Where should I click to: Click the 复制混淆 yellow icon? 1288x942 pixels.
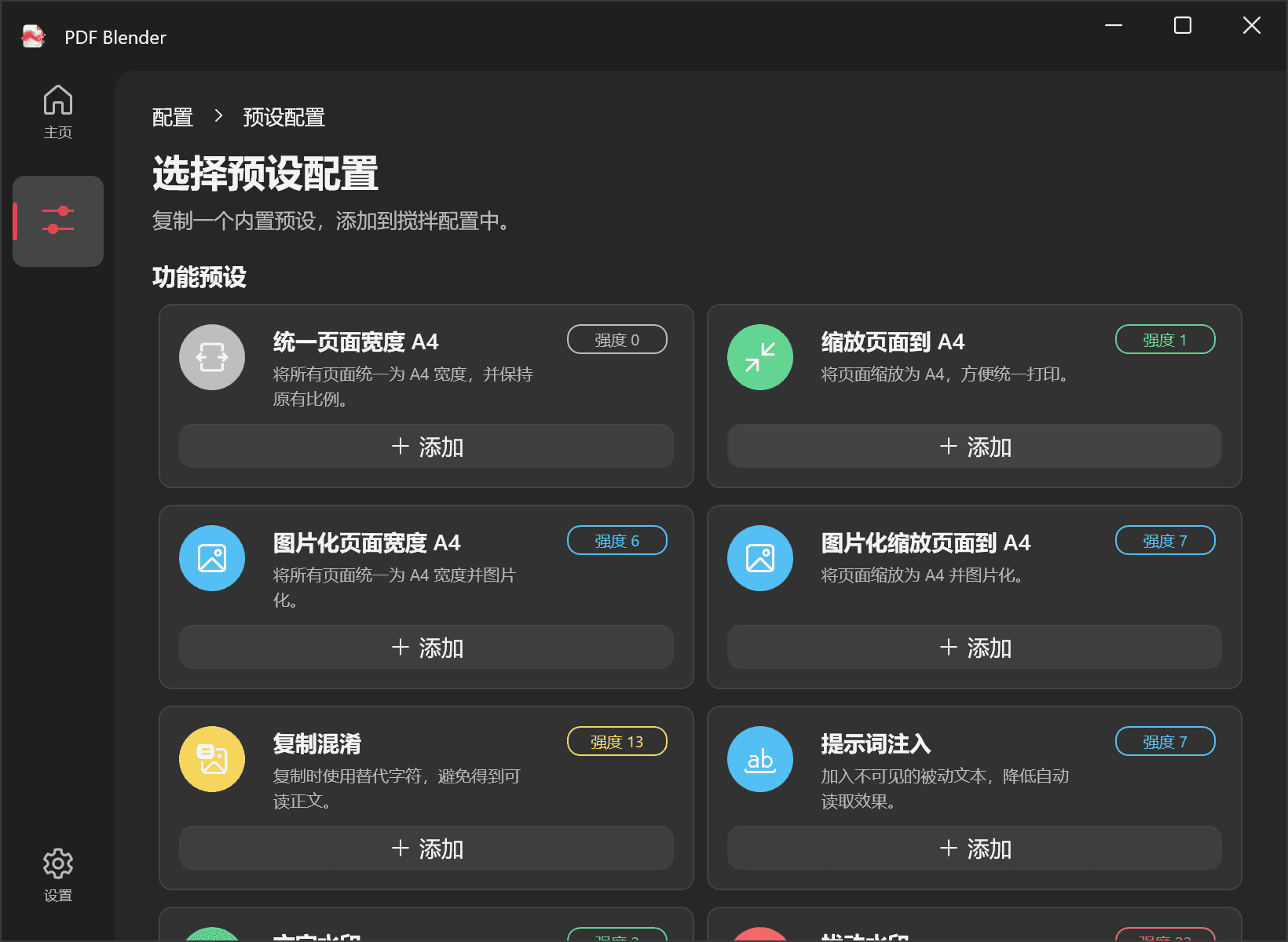[212, 759]
